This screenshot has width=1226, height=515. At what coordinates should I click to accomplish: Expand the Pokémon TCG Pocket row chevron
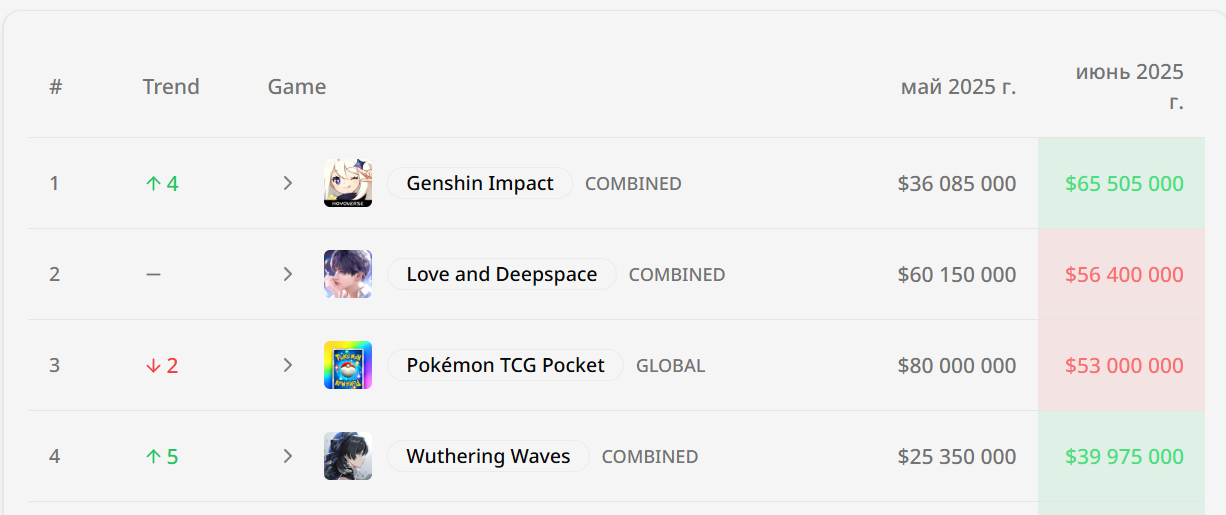288,365
